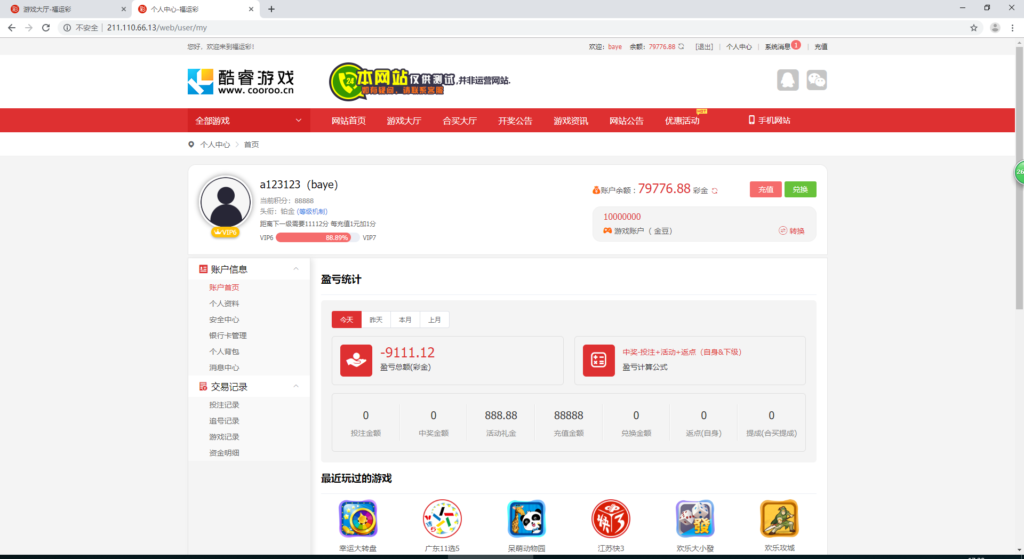Bookmark this page with the star icon
This screenshot has width=1024, height=559.
(973, 27)
